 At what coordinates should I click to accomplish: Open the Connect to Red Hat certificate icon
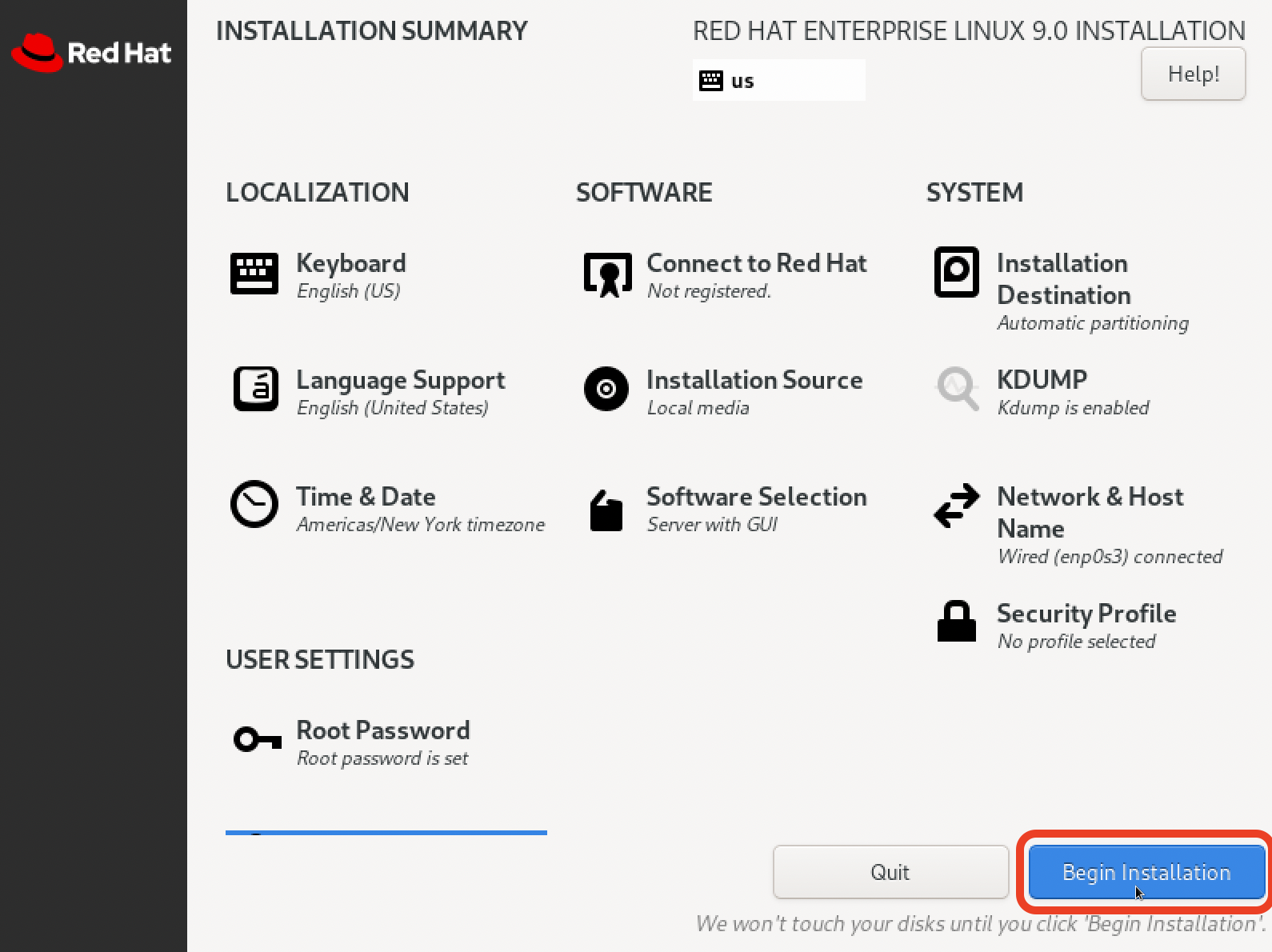click(x=607, y=274)
